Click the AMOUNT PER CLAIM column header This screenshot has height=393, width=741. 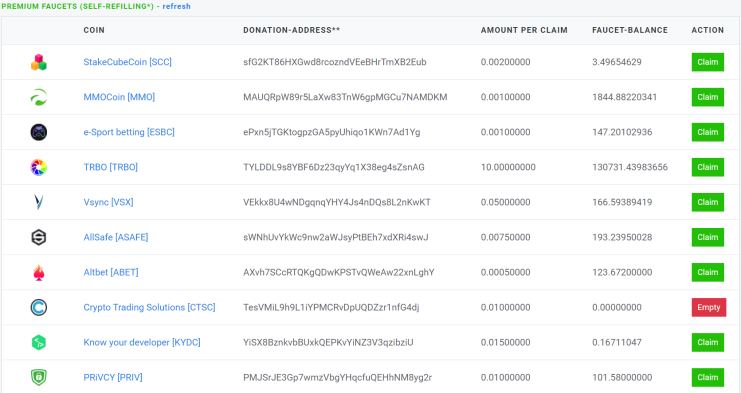524,30
